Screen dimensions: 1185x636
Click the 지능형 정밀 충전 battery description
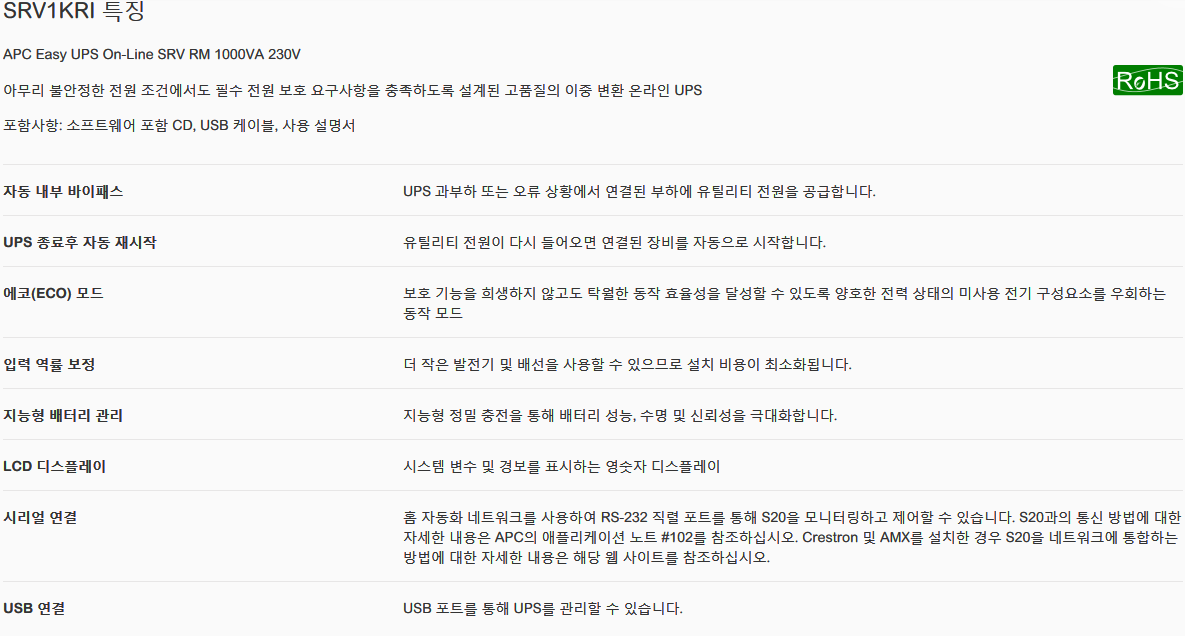(620, 415)
